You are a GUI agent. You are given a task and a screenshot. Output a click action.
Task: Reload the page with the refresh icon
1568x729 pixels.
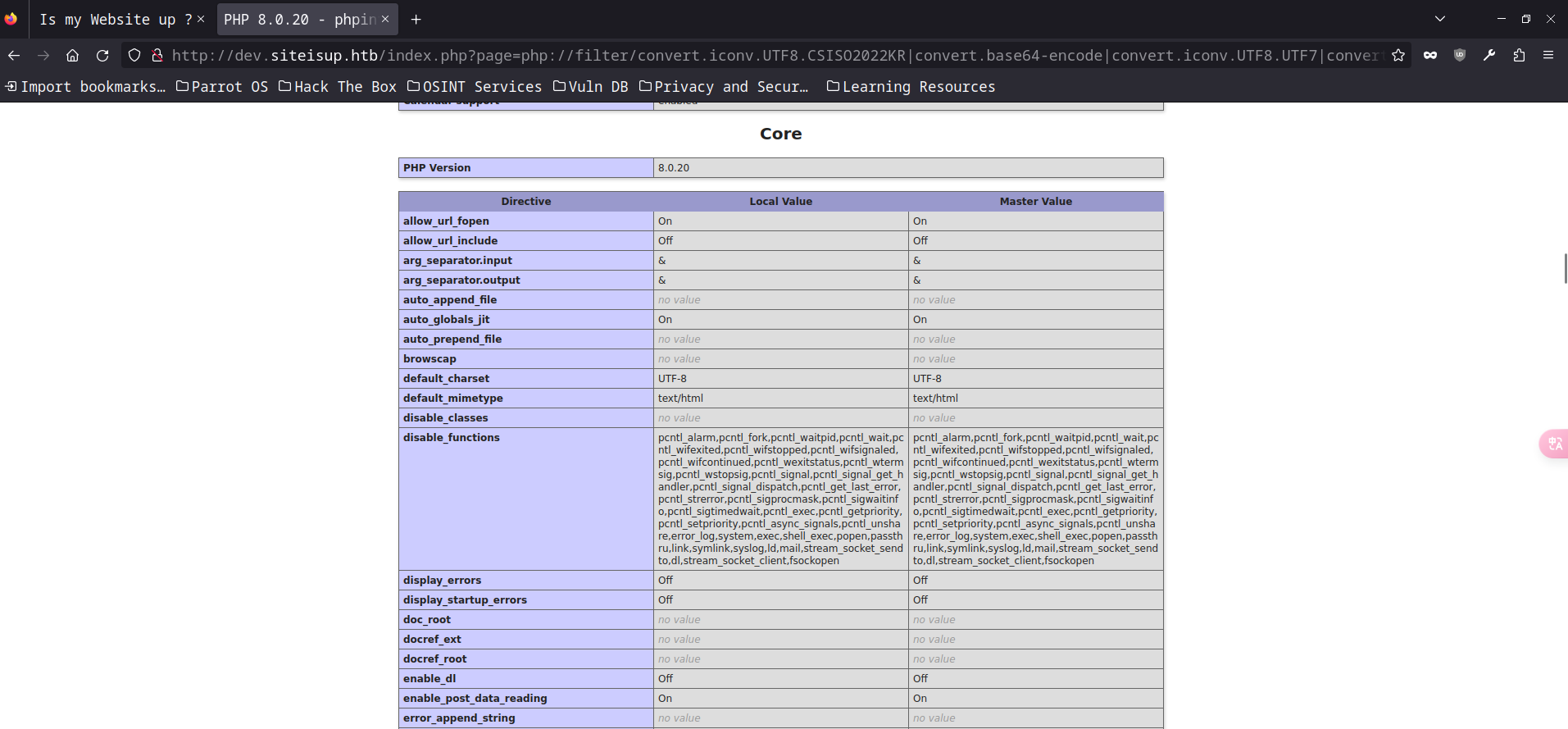pyautogui.click(x=102, y=55)
